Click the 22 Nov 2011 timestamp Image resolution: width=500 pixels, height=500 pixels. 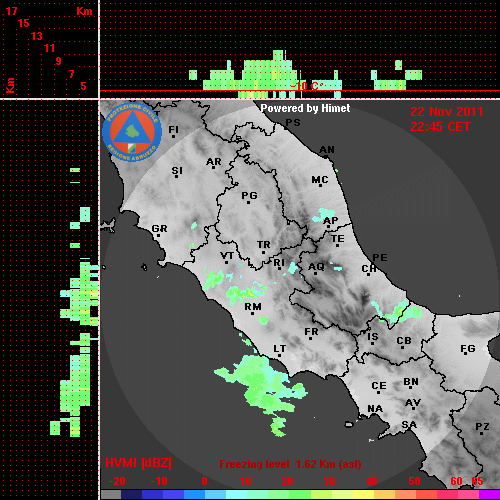click(447, 112)
